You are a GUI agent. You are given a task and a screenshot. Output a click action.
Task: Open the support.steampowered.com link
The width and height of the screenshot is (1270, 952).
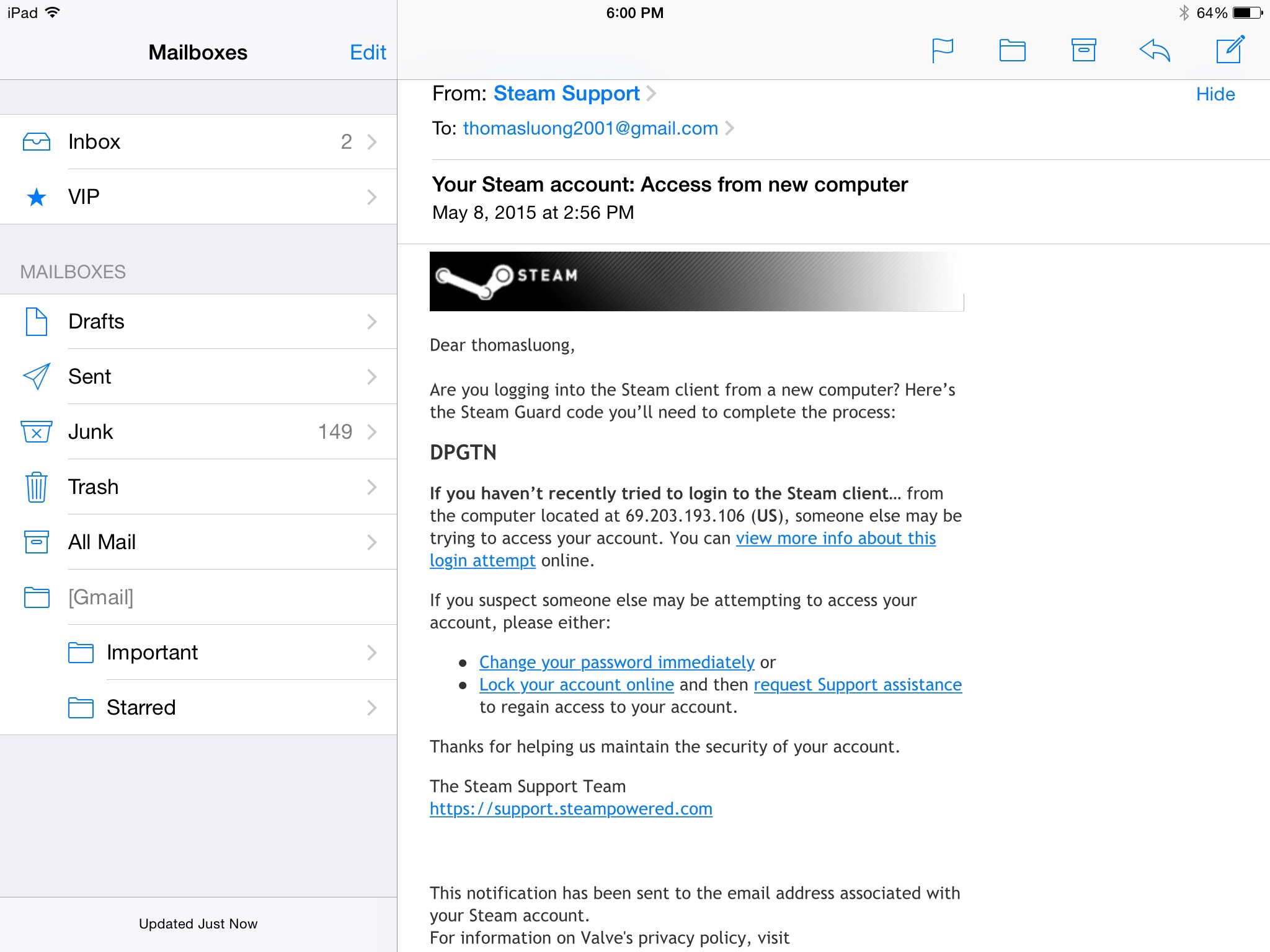571,809
